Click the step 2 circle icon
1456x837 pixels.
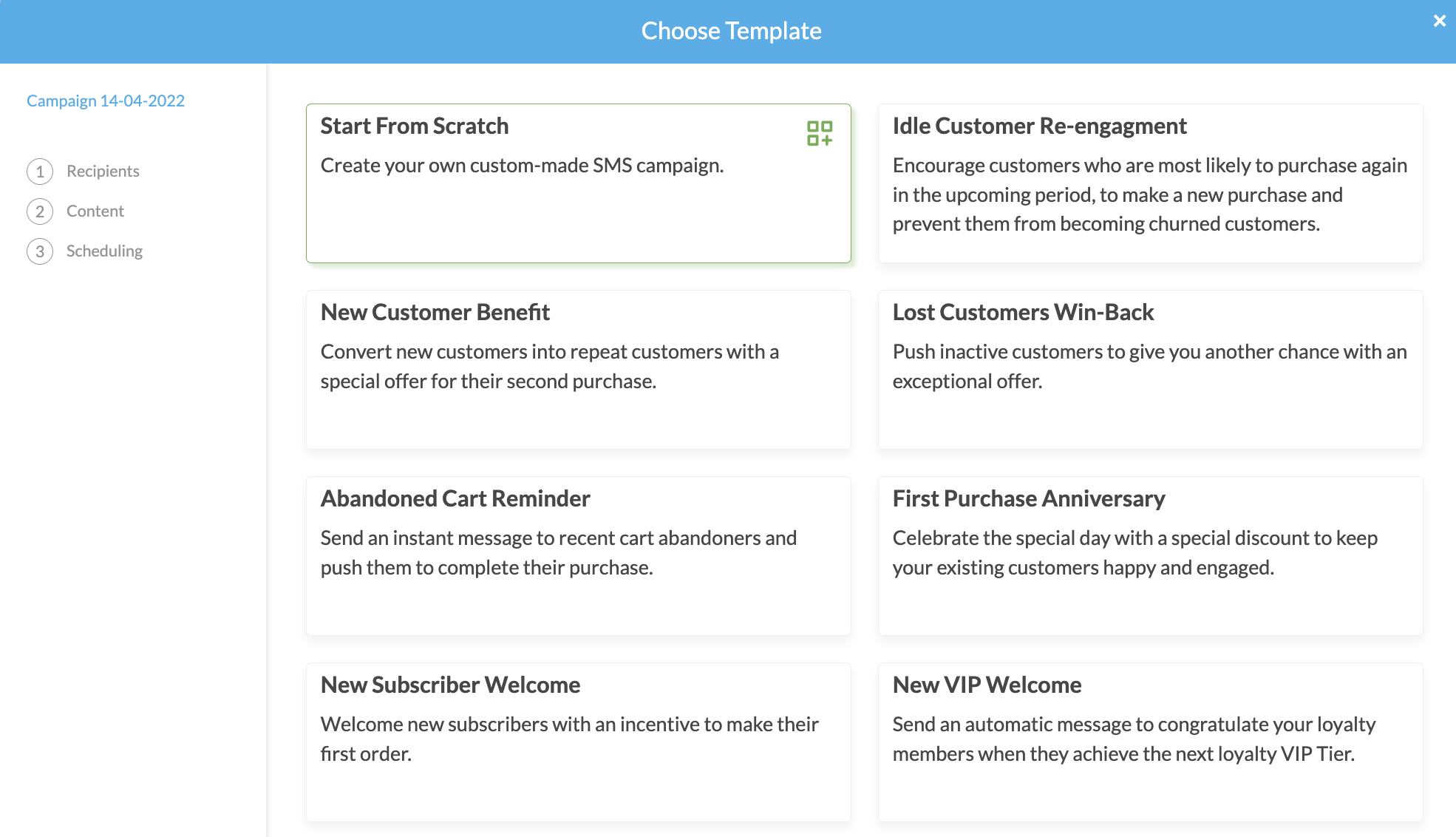(x=40, y=211)
